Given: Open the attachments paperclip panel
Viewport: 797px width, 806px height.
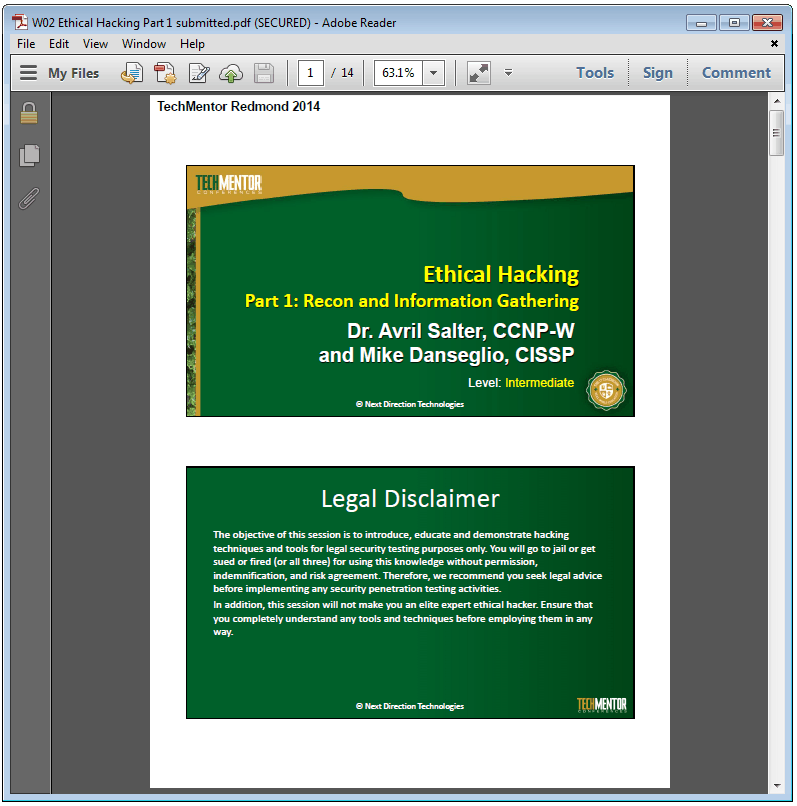Looking at the screenshot, I should 29,198.
